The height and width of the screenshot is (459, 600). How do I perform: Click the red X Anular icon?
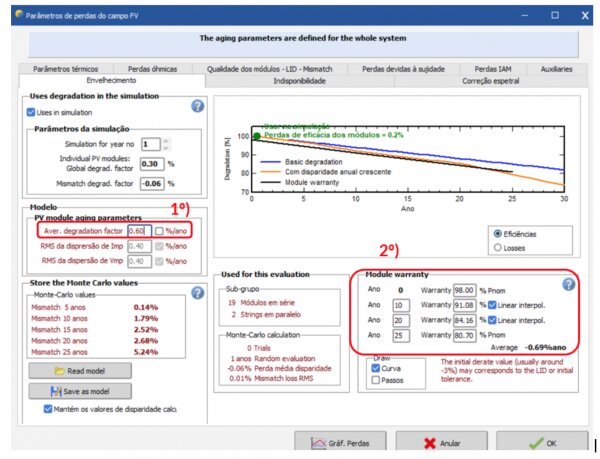(431, 443)
